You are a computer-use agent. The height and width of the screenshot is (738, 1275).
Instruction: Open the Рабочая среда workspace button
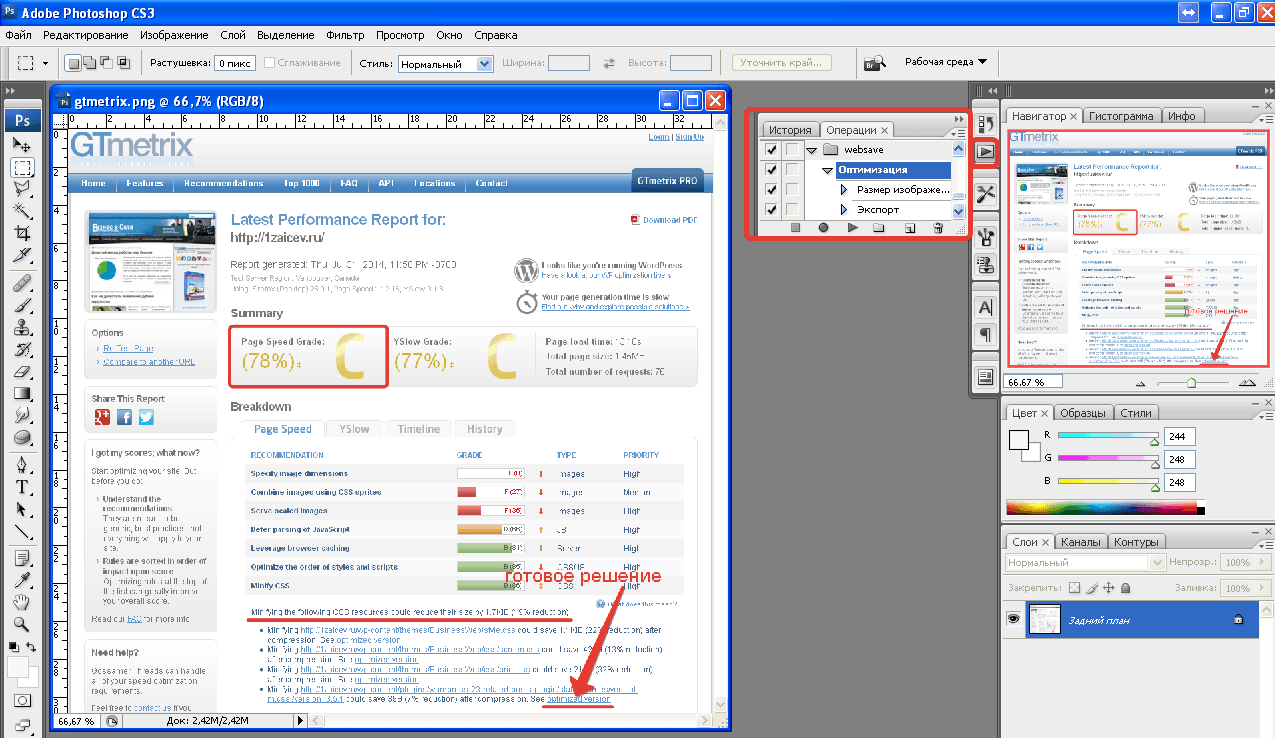point(945,62)
